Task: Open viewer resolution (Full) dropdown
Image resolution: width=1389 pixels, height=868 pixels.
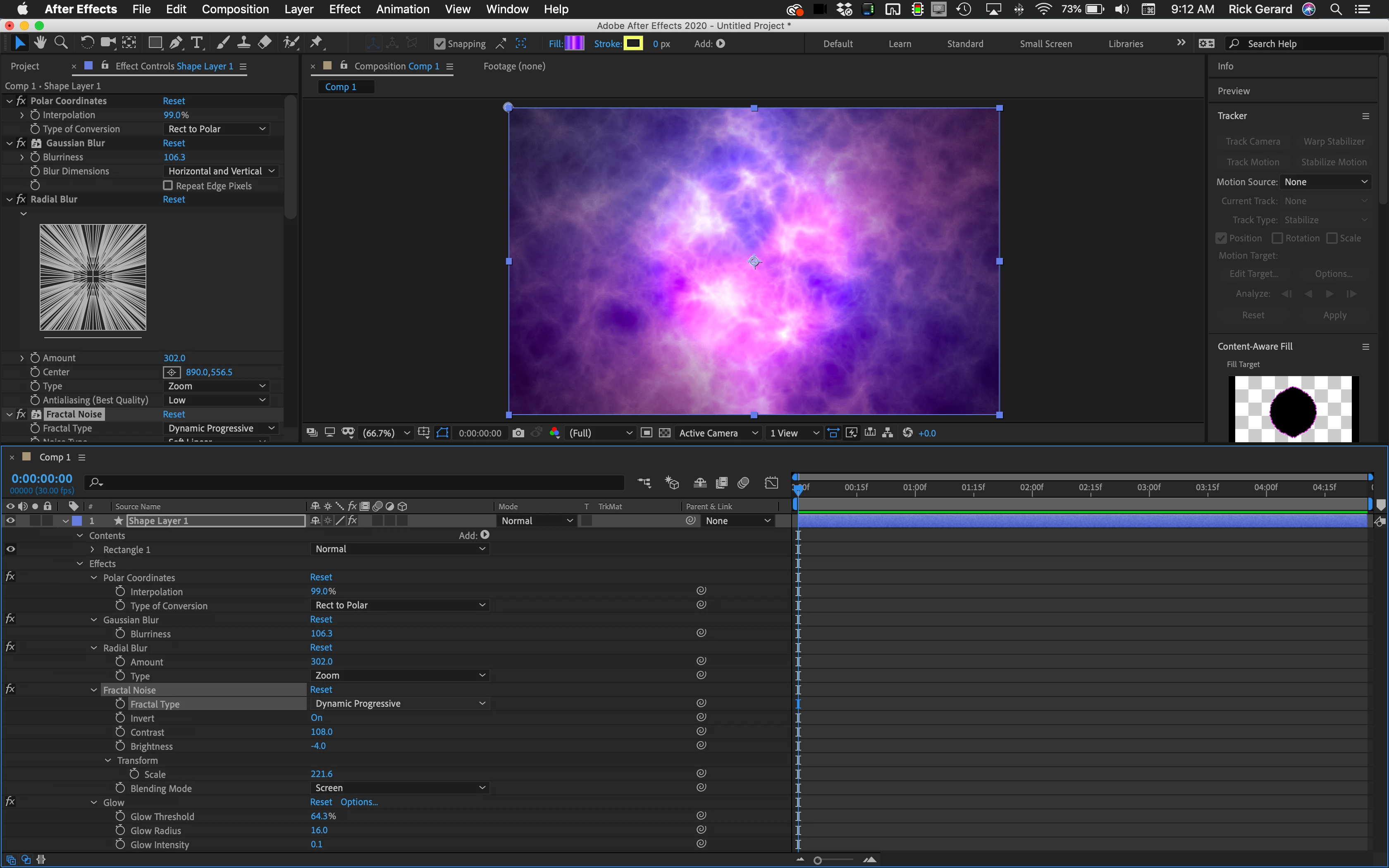Action: coord(600,433)
